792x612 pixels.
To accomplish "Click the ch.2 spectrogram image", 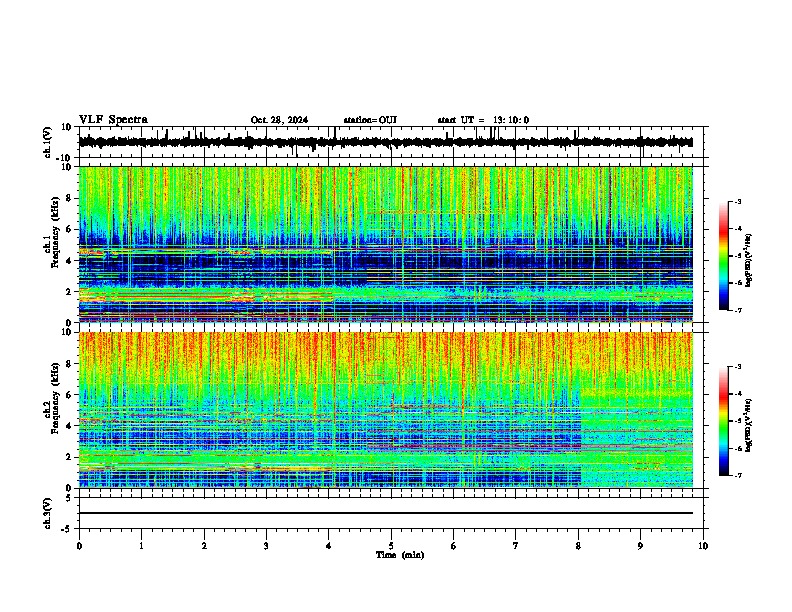I will tap(386, 410).
